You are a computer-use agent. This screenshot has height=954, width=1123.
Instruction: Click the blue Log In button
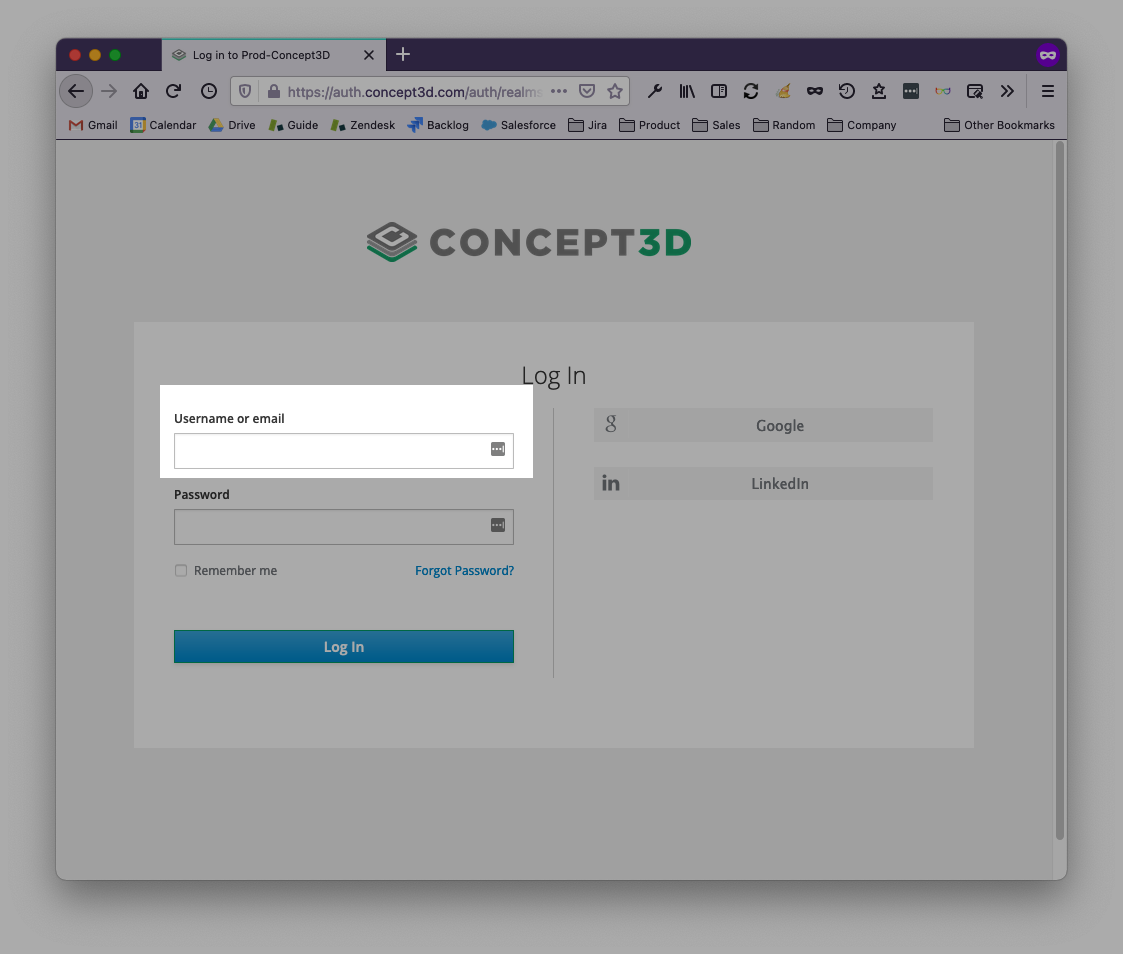344,647
